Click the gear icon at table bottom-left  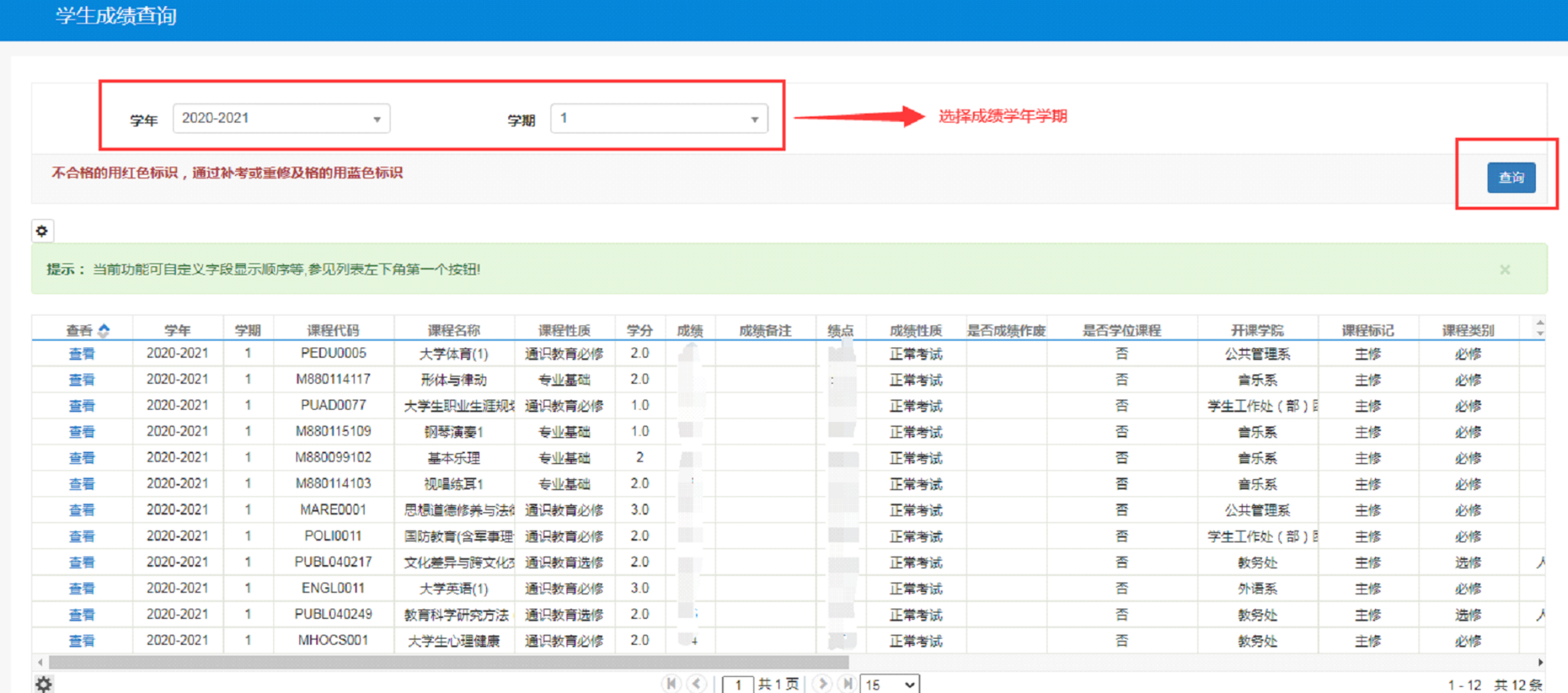pos(44,684)
